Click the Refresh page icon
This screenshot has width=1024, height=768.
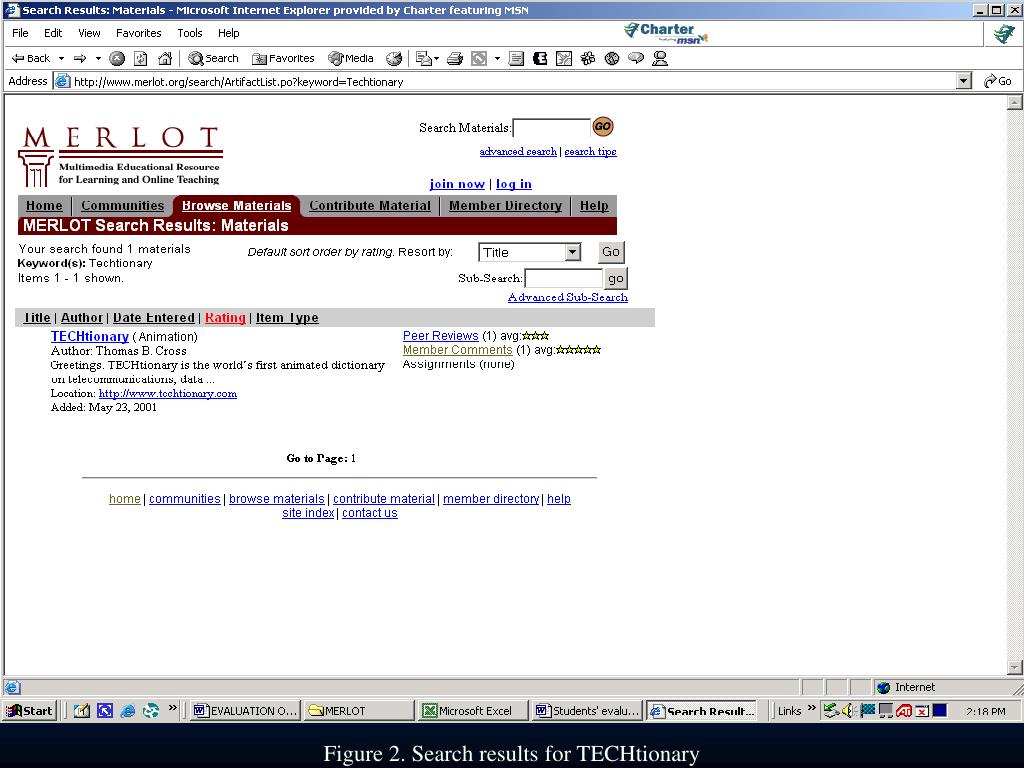(140, 58)
